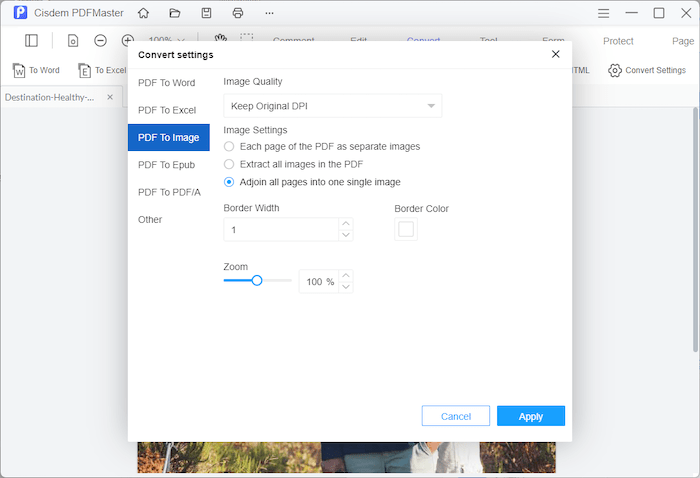Open the Border Color swatch
The image size is (700, 478).
pyautogui.click(x=406, y=230)
